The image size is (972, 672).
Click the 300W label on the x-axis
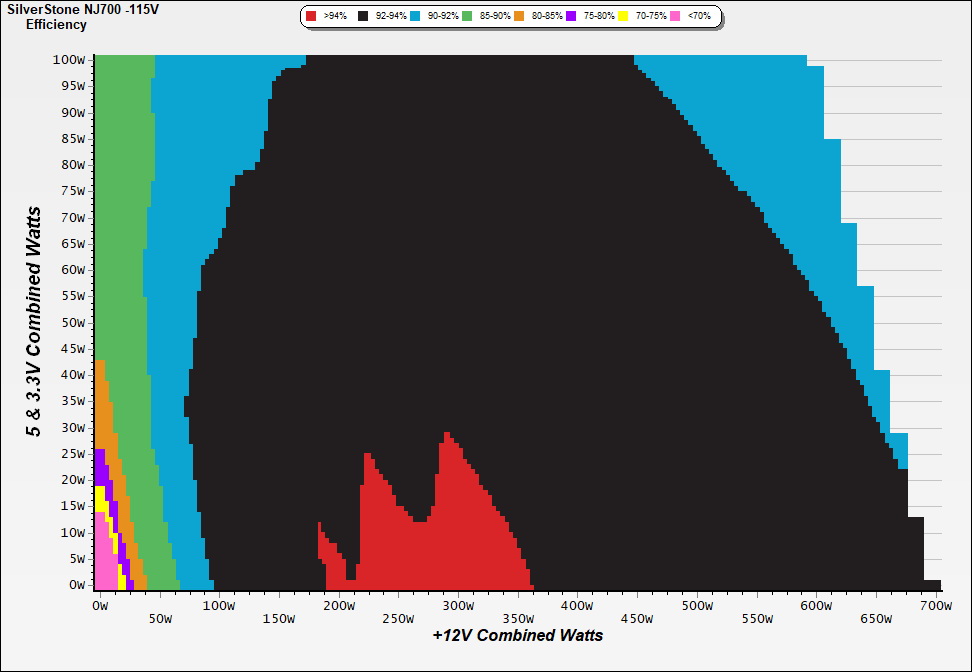pyautogui.click(x=458, y=606)
